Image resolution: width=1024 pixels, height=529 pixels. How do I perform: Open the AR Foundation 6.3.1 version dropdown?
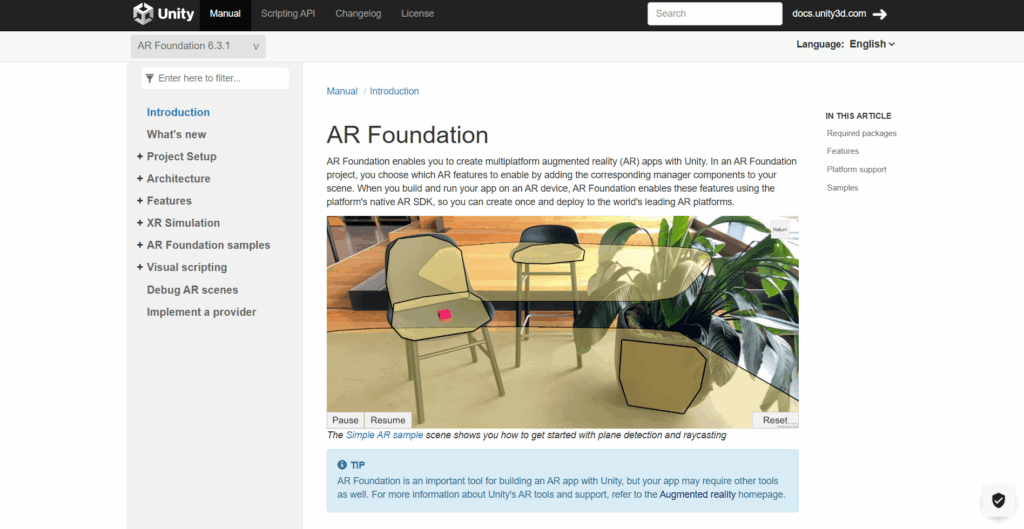pos(198,46)
